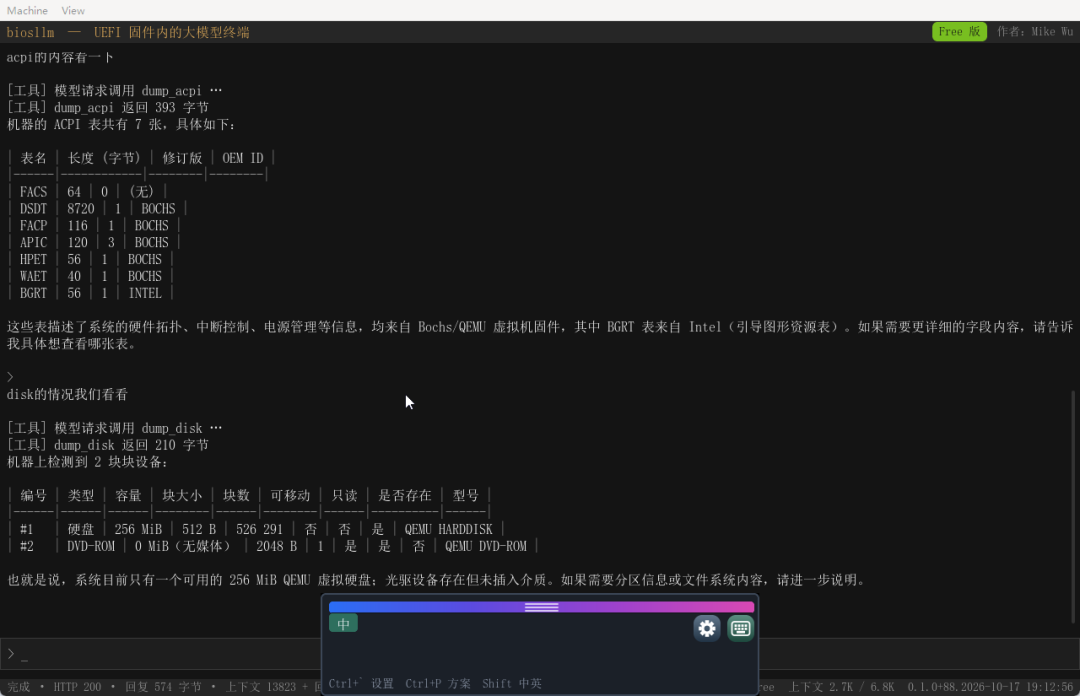This screenshot has width=1080, height=696.
Task: Click the '#2' disk number cell
Action: point(26,546)
